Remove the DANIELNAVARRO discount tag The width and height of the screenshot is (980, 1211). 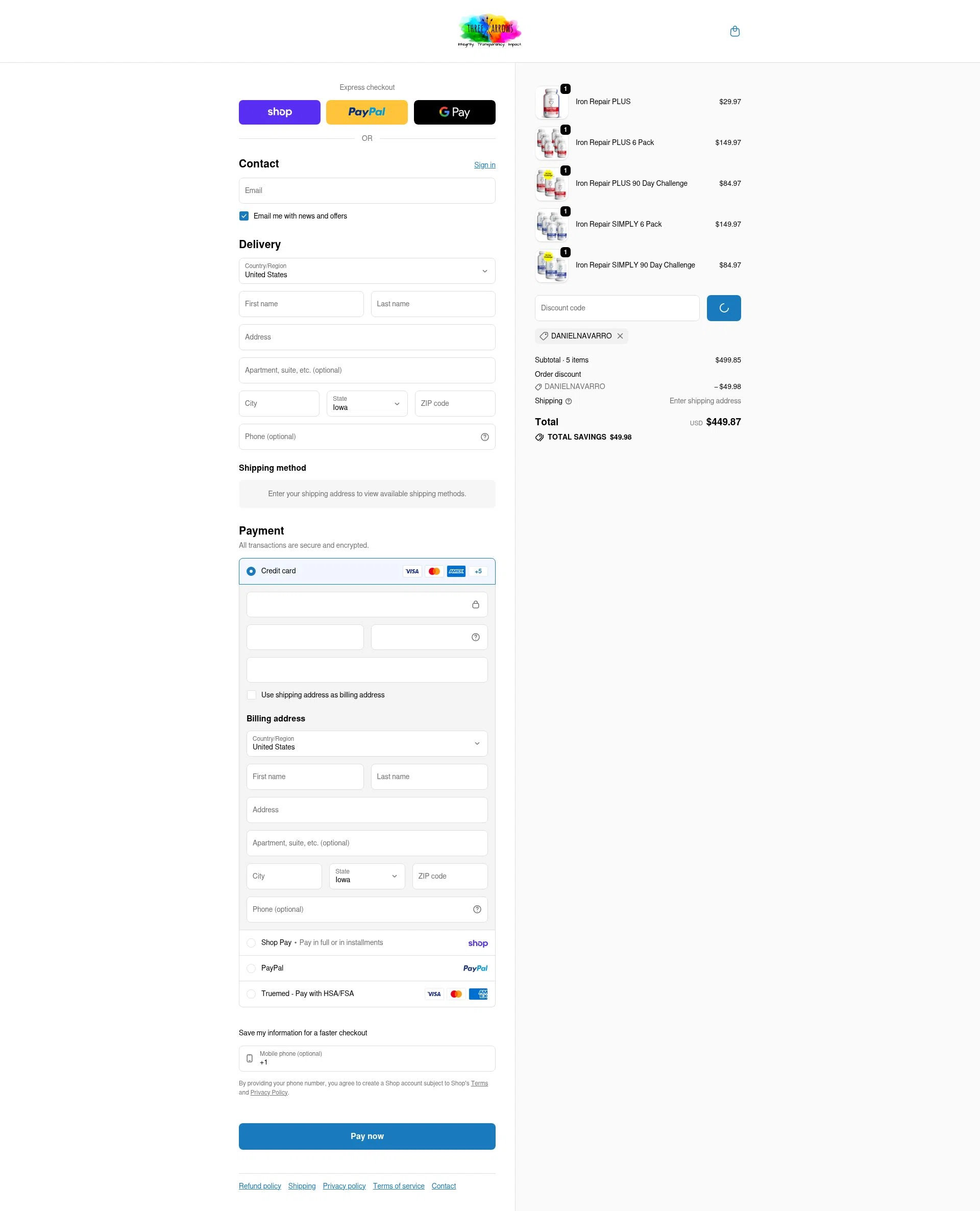(619, 336)
